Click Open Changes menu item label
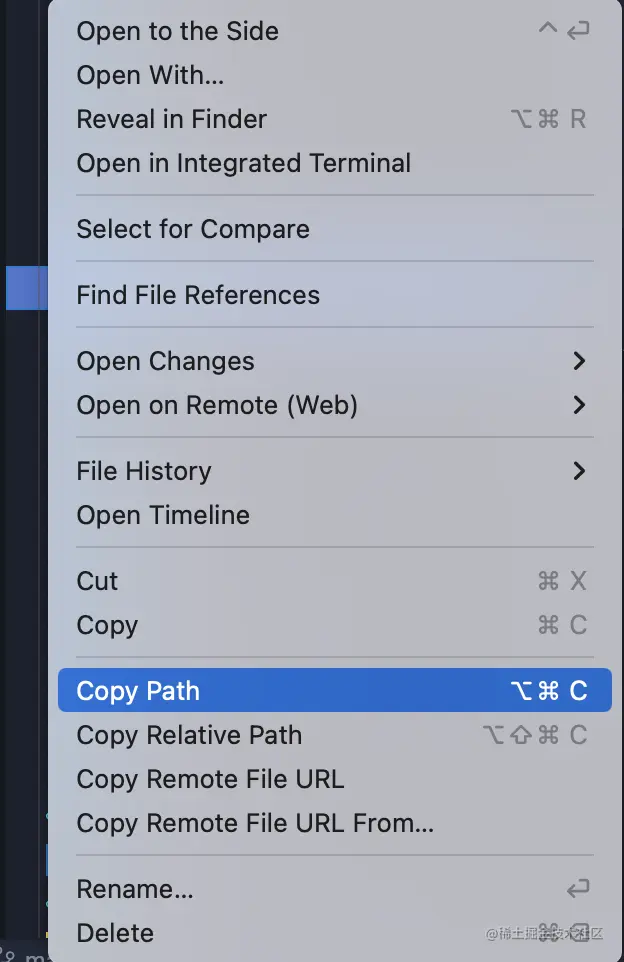 pos(166,361)
